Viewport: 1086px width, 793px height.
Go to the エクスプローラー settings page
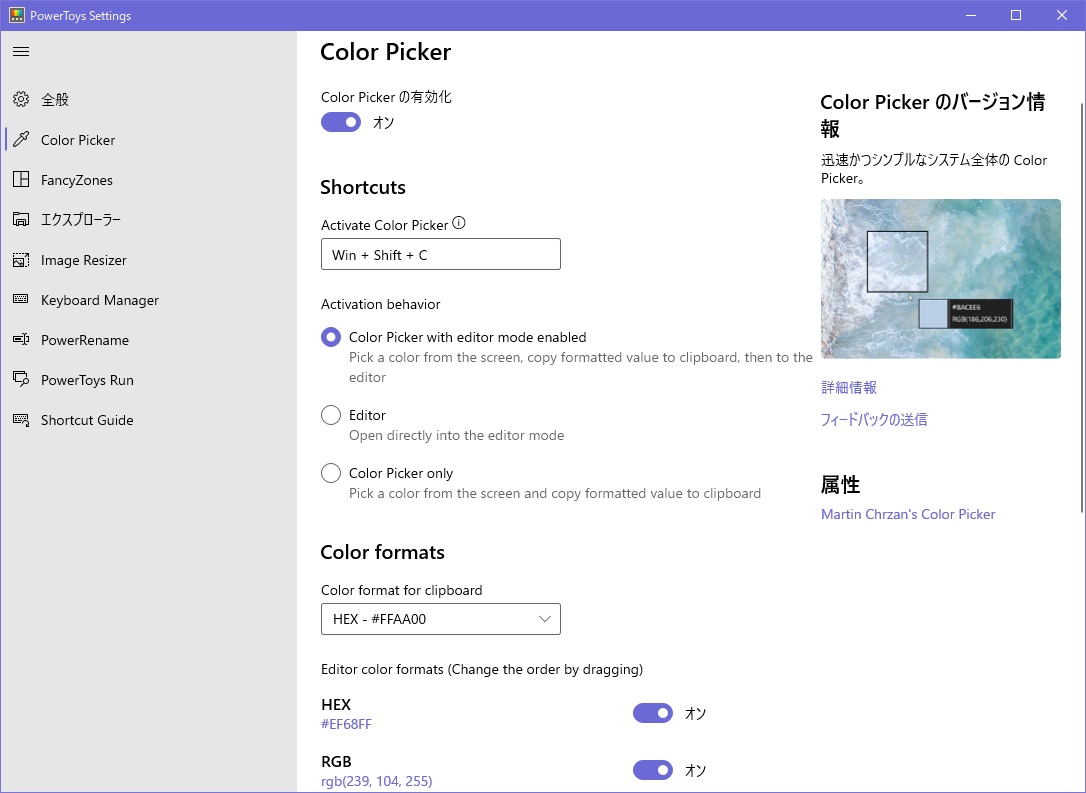pyautogui.click(x=148, y=220)
